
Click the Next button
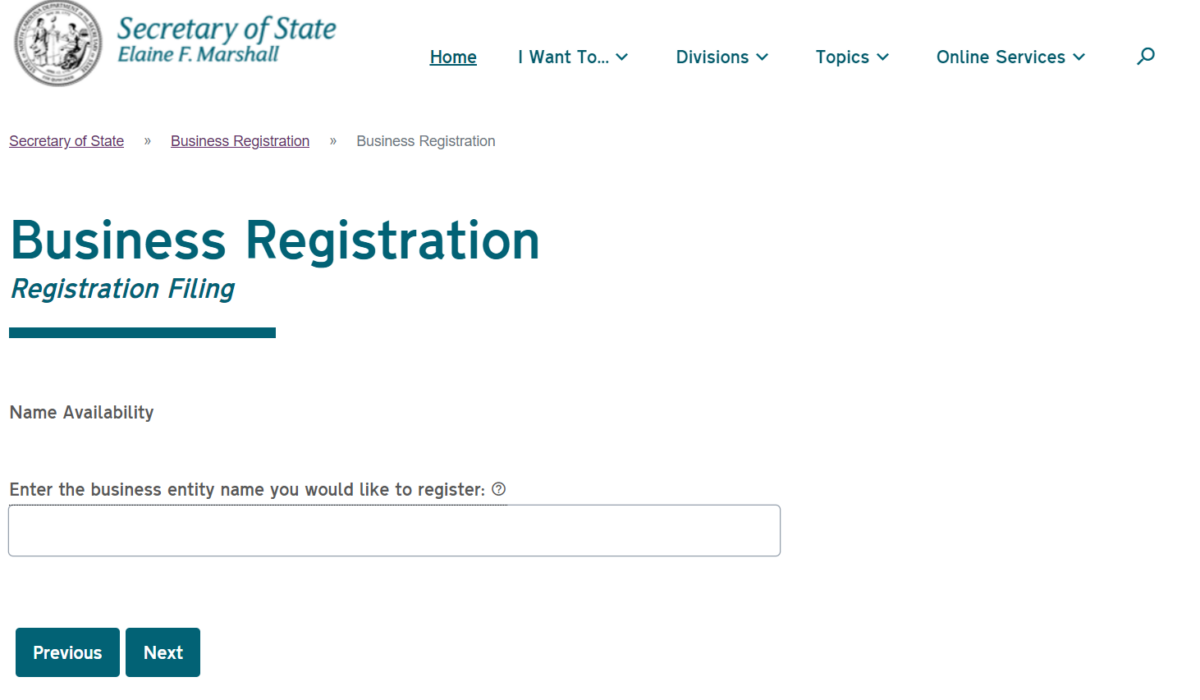tap(162, 652)
